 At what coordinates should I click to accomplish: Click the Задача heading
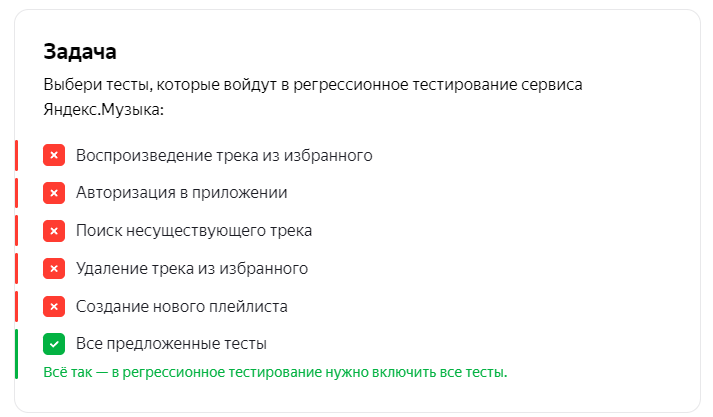click(x=80, y=51)
